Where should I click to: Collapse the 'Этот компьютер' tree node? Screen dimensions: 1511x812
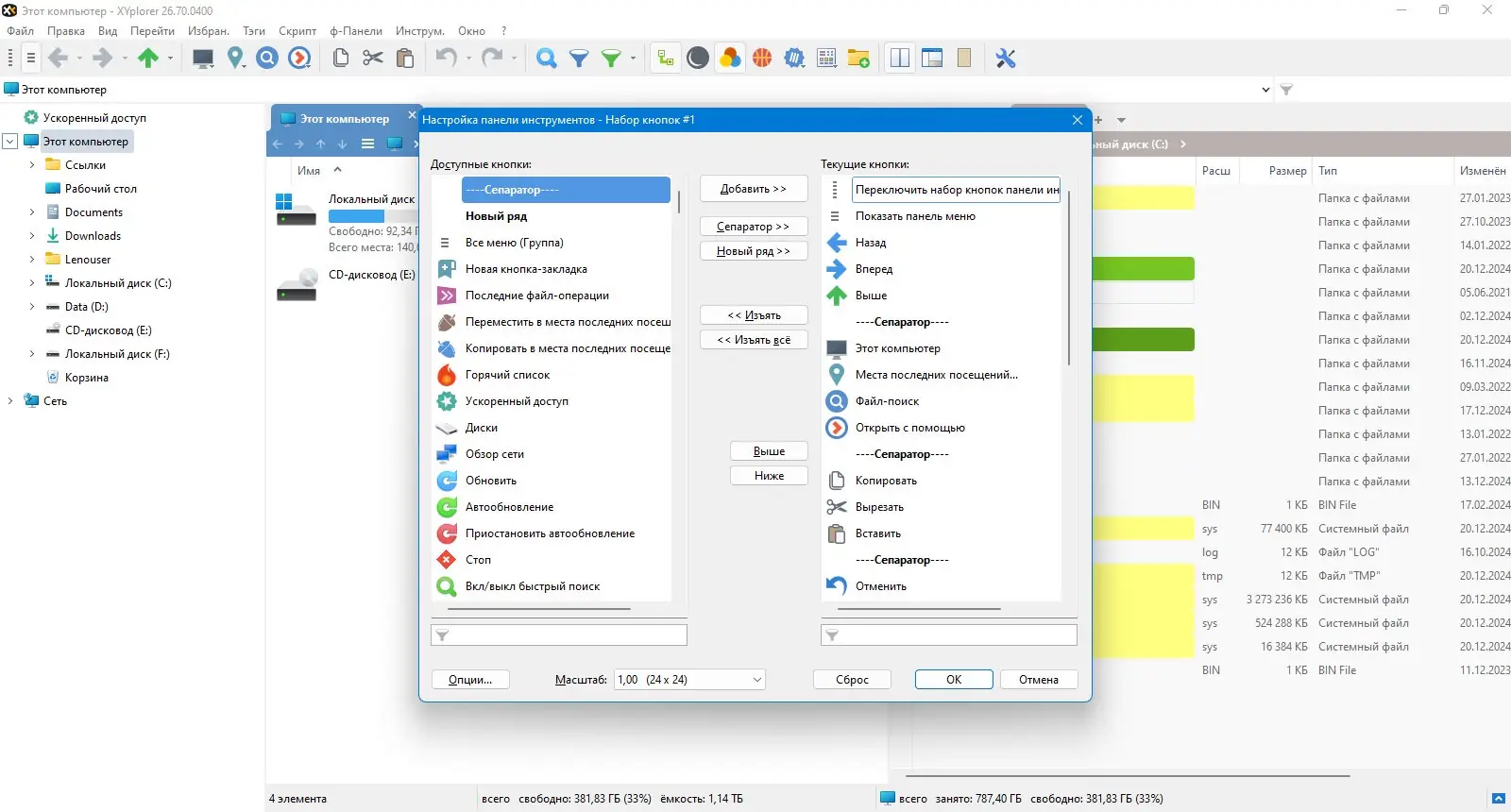click(x=10, y=142)
